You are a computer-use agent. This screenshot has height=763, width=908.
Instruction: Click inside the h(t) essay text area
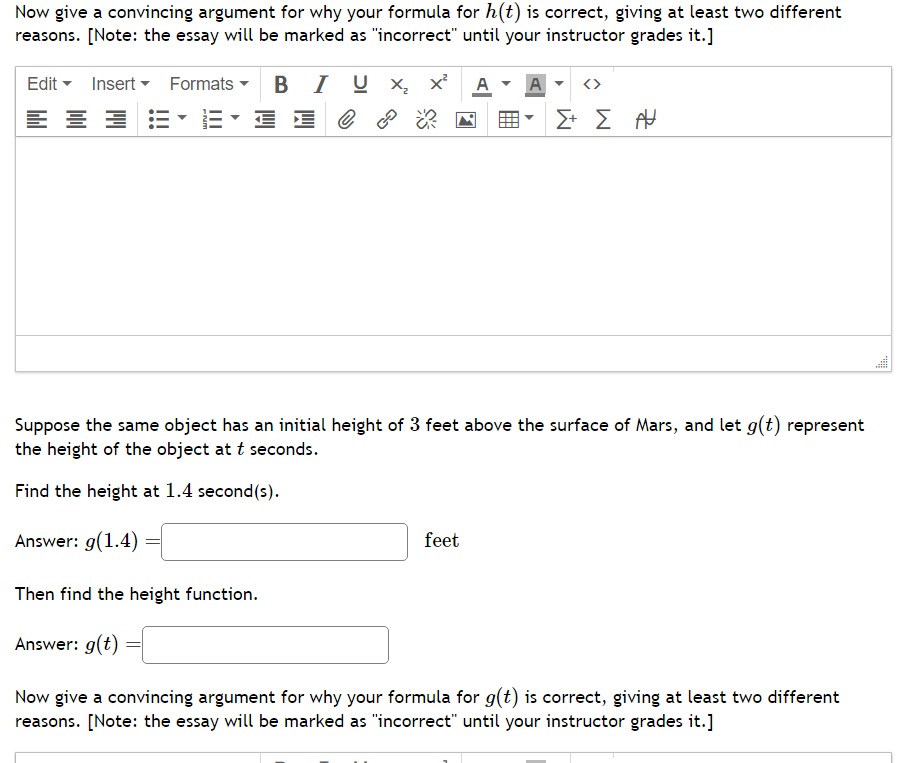453,236
